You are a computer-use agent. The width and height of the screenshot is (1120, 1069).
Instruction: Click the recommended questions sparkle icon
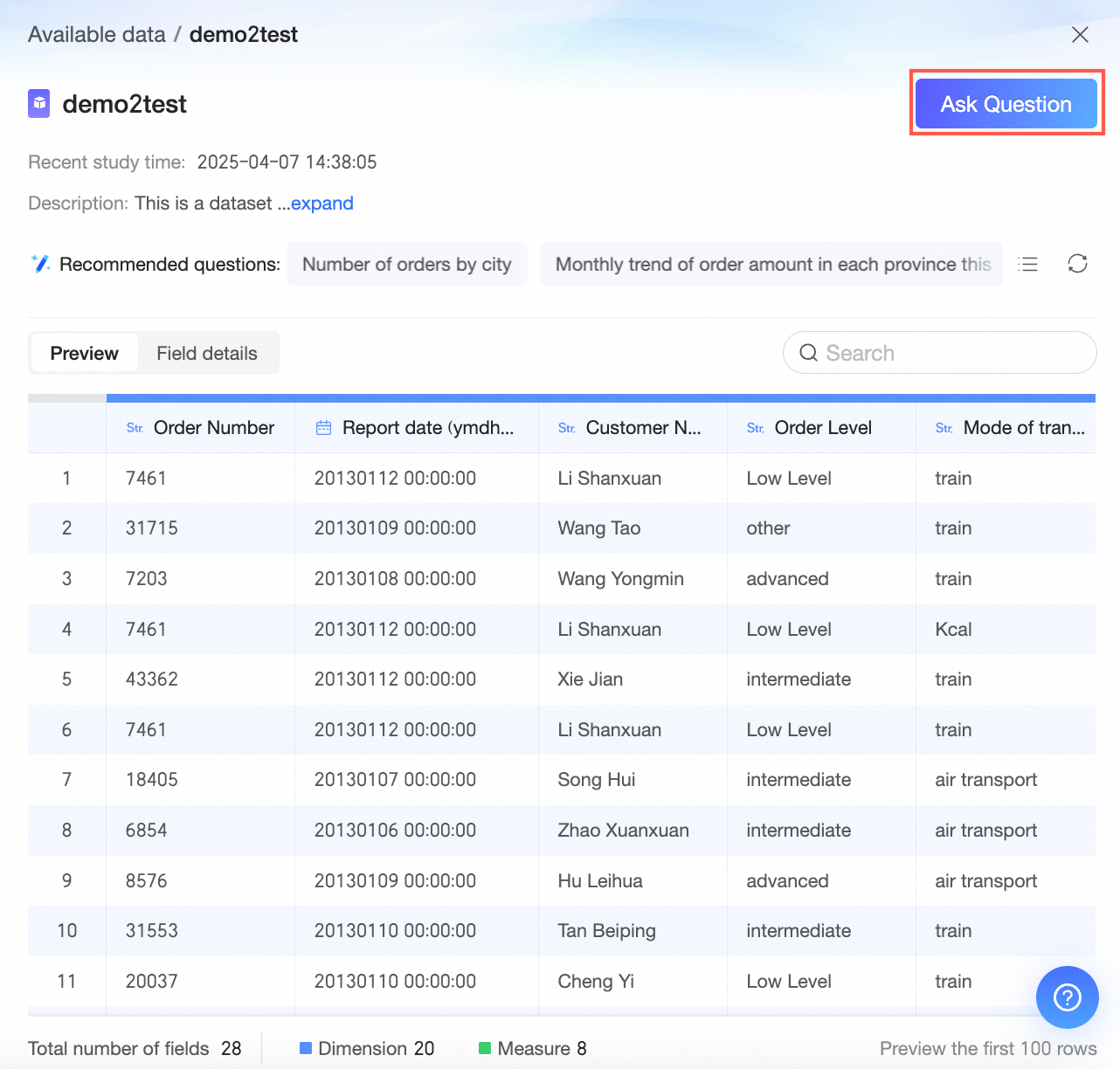pos(40,264)
